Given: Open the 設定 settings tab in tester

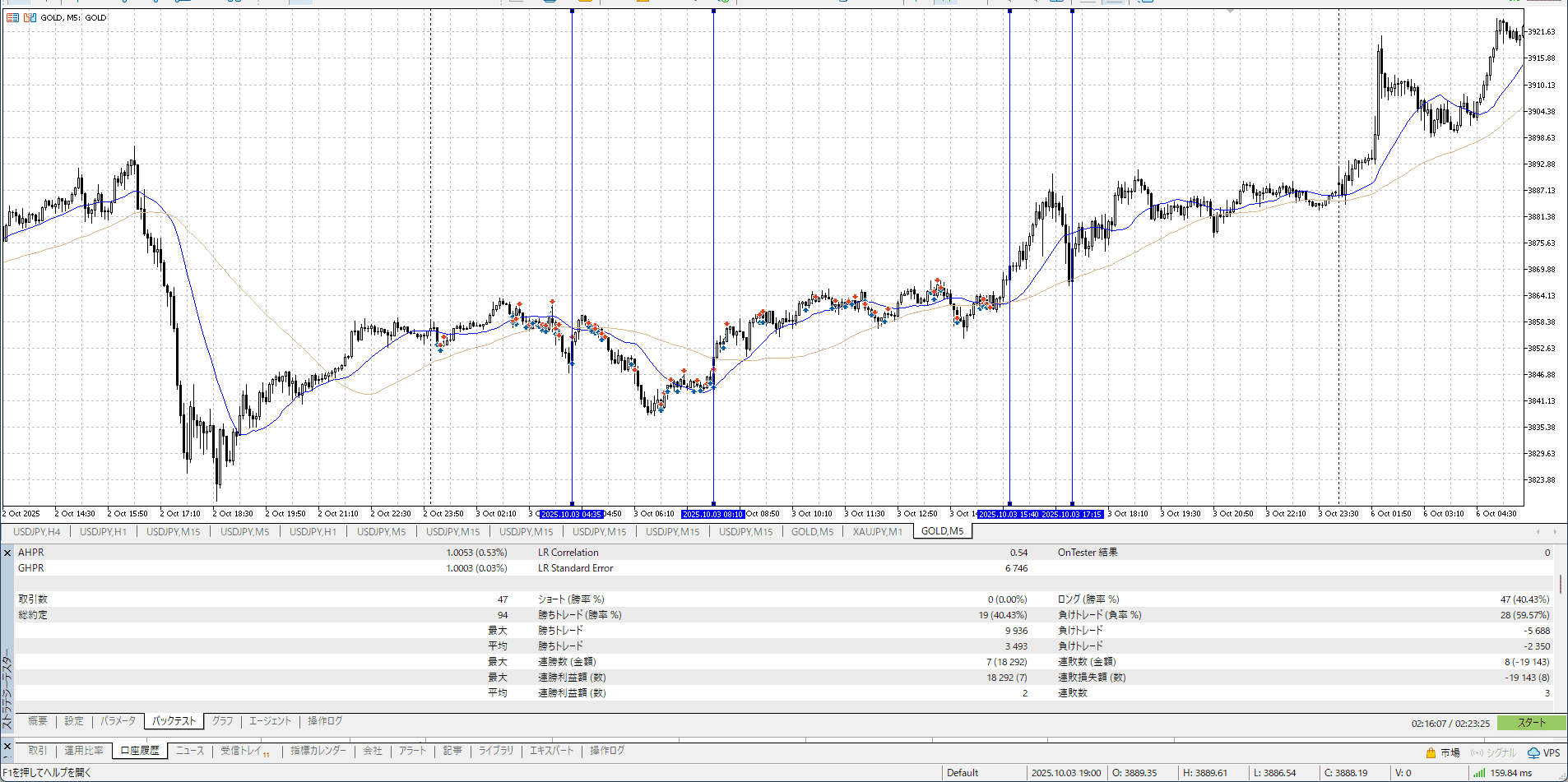Looking at the screenshot, I should [74, 721].
